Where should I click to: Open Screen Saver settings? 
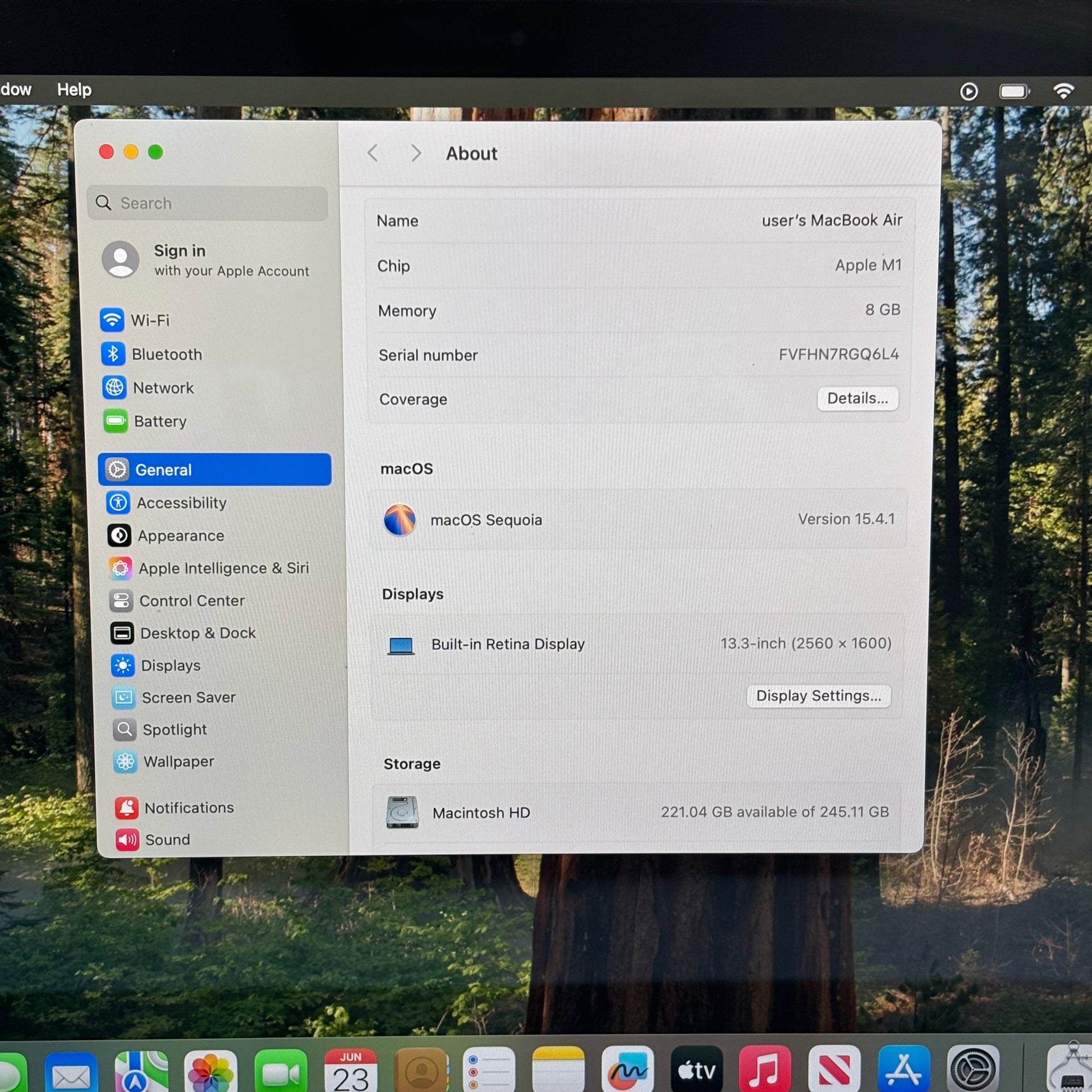175,698
